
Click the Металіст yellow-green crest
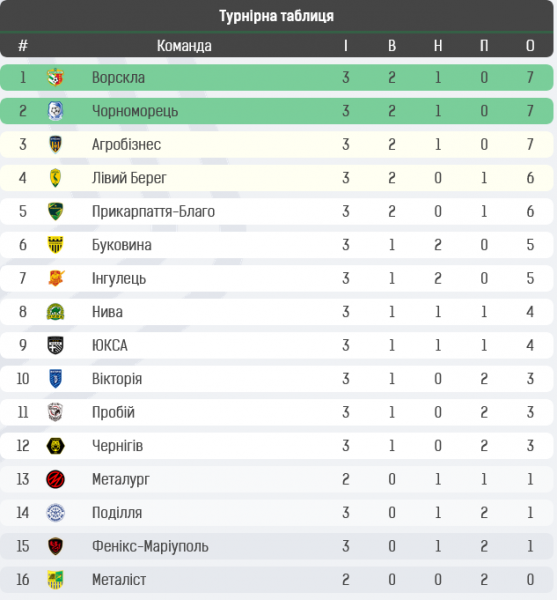[55, 580]
